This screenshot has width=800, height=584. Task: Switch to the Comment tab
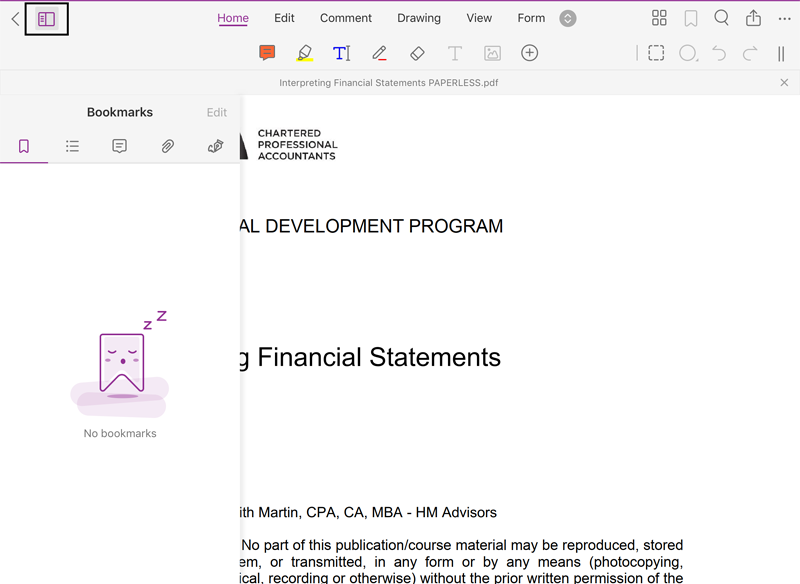[x=346, y=18]
